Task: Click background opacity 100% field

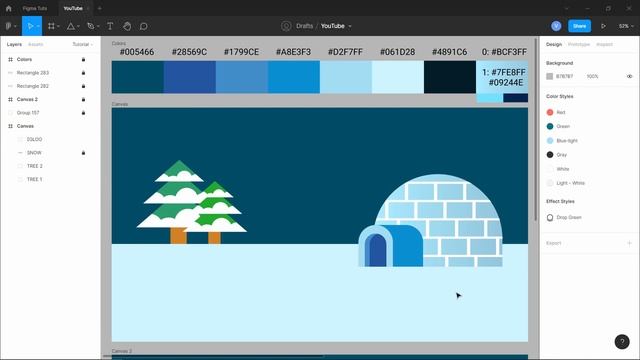Action: click(592, 76)
